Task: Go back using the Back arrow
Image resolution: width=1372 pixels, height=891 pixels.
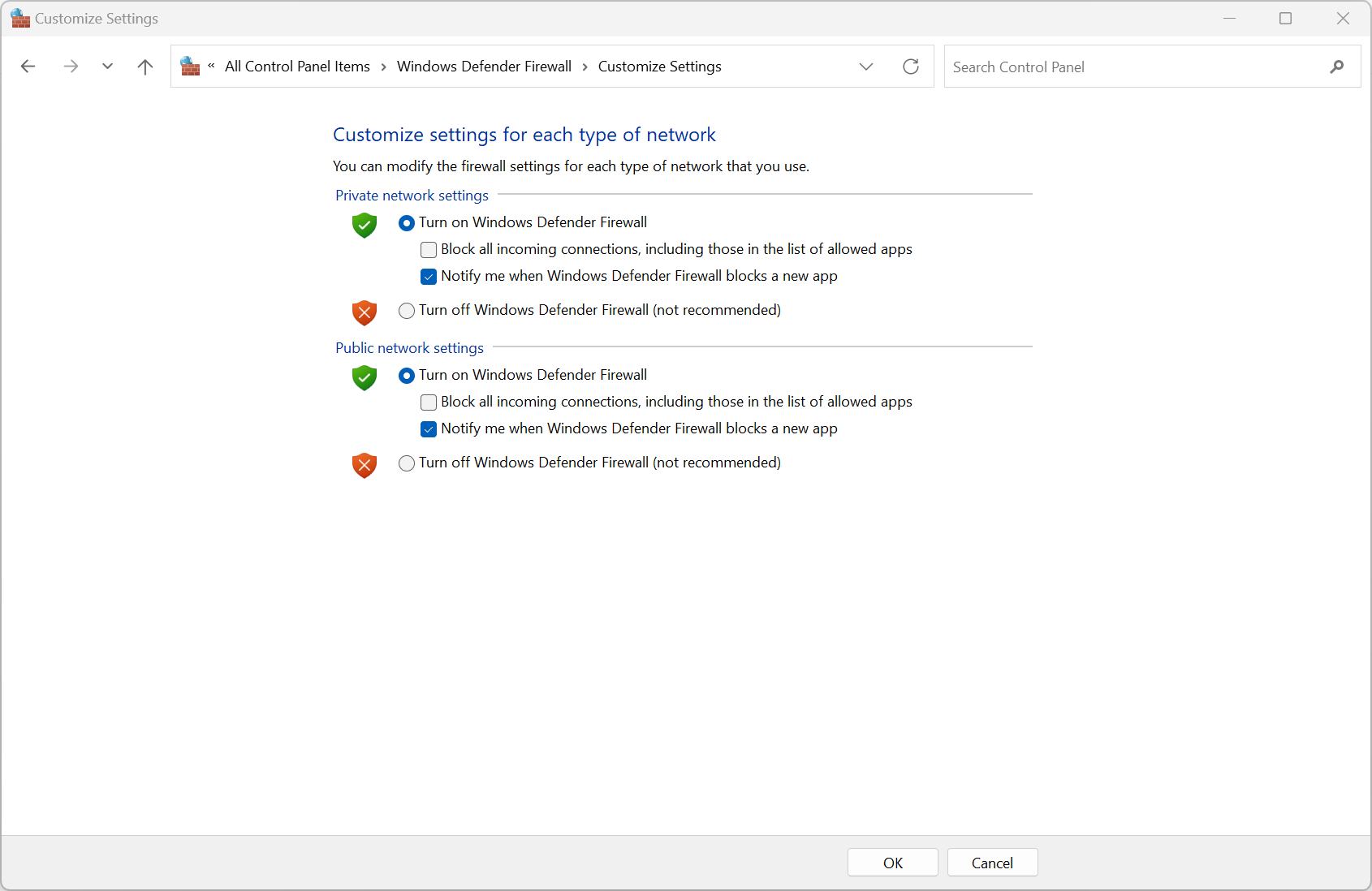Action: pyautogui.click(x=28, y=67)
